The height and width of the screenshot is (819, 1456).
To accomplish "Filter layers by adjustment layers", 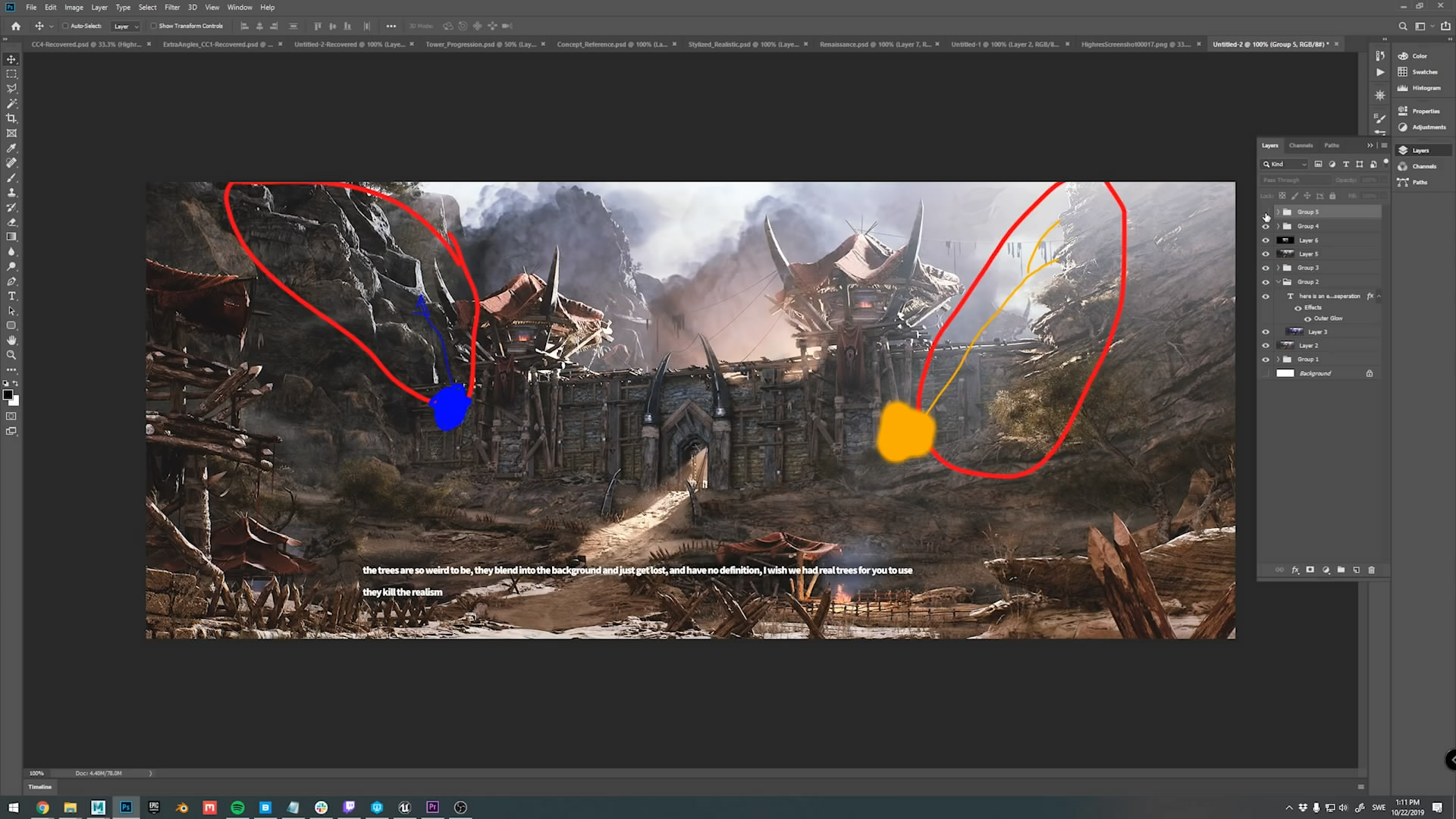I will click(x=1332, y=164).
